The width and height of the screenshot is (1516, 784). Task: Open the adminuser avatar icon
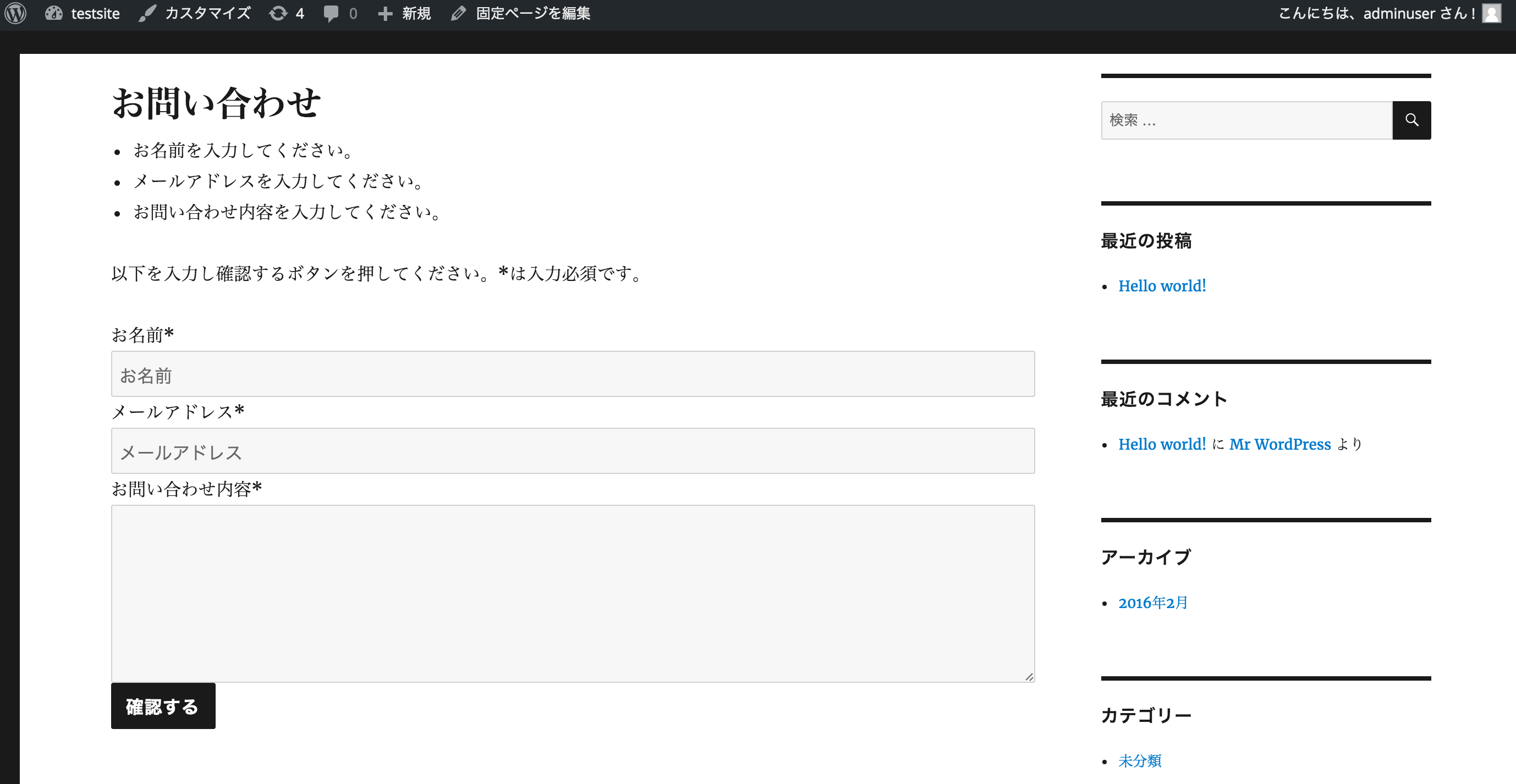pos(1492,13)
